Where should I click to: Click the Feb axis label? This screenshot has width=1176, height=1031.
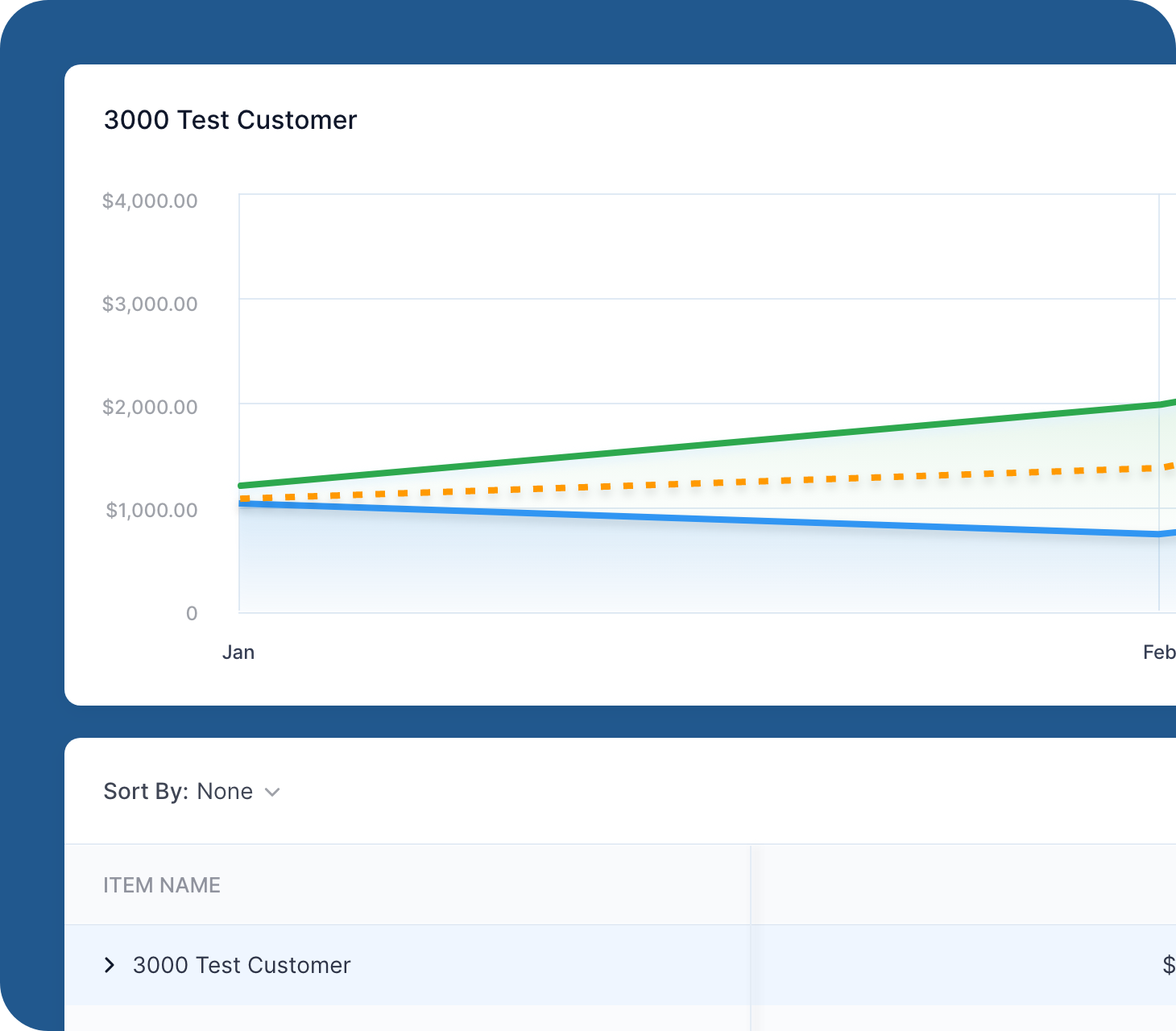click(x=1159, y=652)
